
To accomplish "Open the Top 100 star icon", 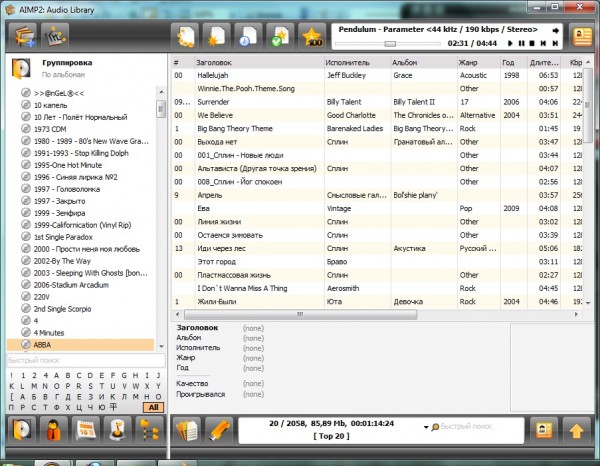I will coord(312,36).
